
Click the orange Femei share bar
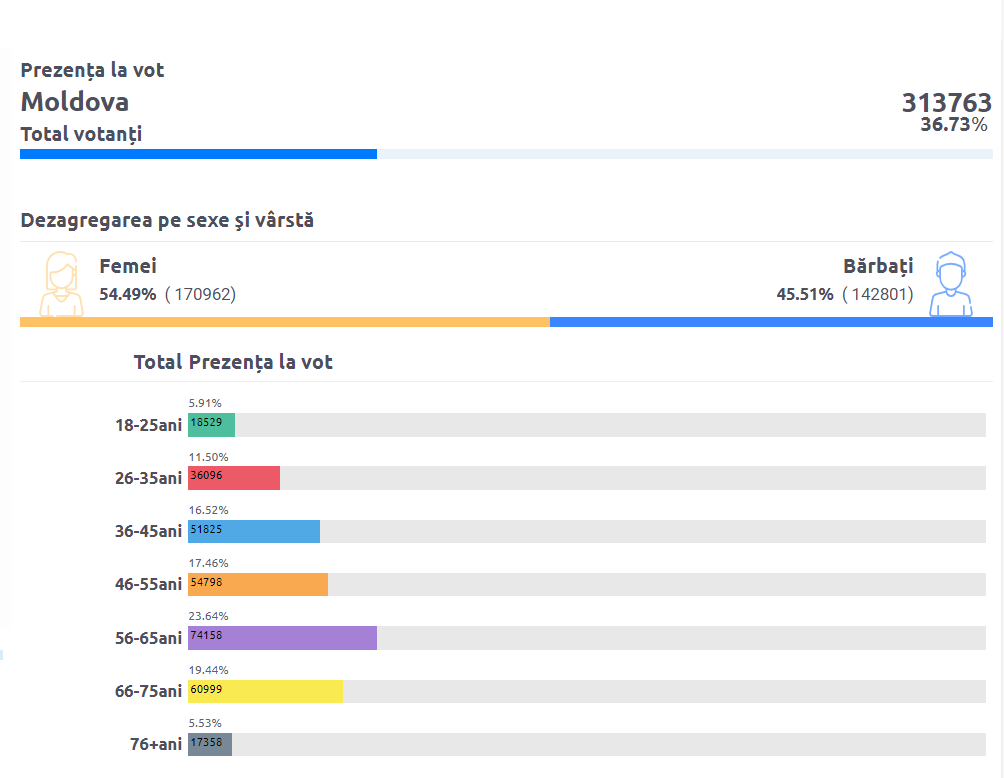[x=285, y=322]
